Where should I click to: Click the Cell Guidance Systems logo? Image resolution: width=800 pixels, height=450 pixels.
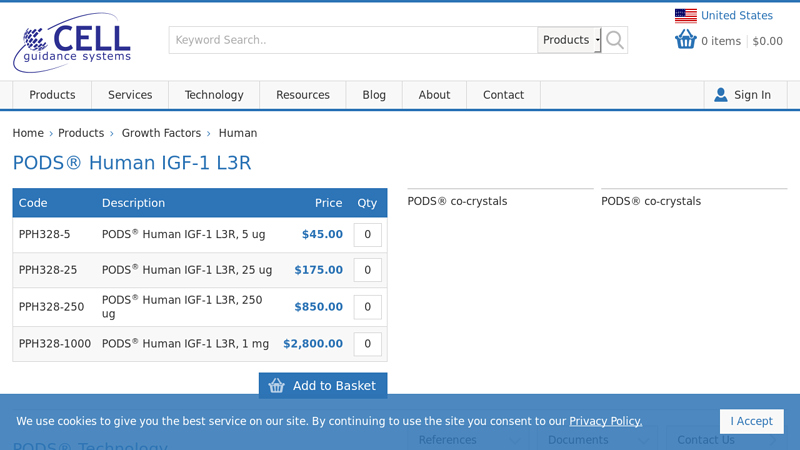(x=72, y=42)
